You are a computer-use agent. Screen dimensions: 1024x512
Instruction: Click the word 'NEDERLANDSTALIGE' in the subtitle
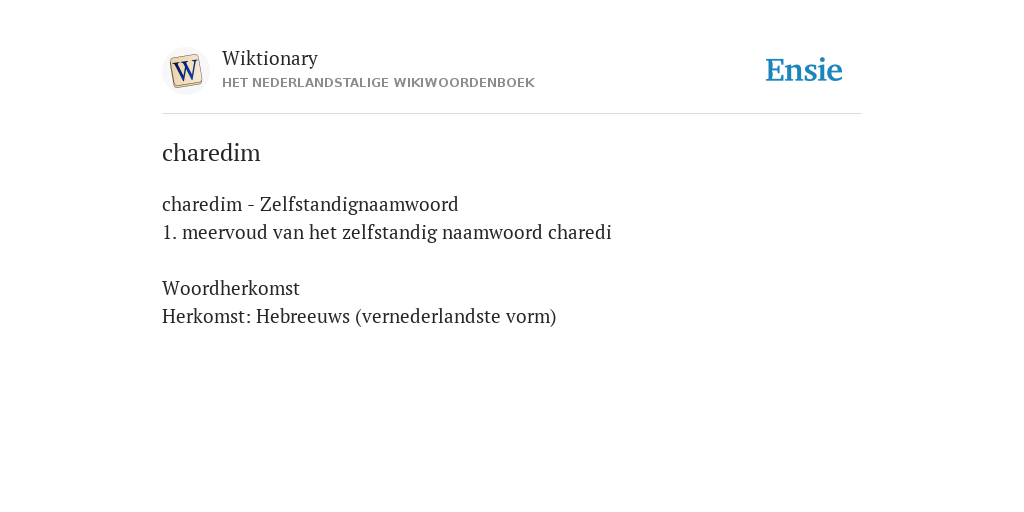[321, 83]
